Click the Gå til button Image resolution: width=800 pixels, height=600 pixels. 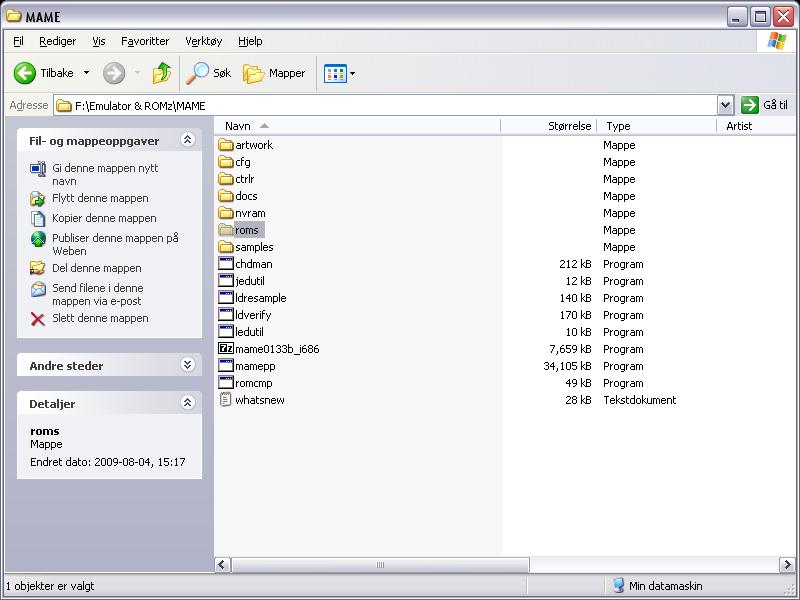point(765,105)
